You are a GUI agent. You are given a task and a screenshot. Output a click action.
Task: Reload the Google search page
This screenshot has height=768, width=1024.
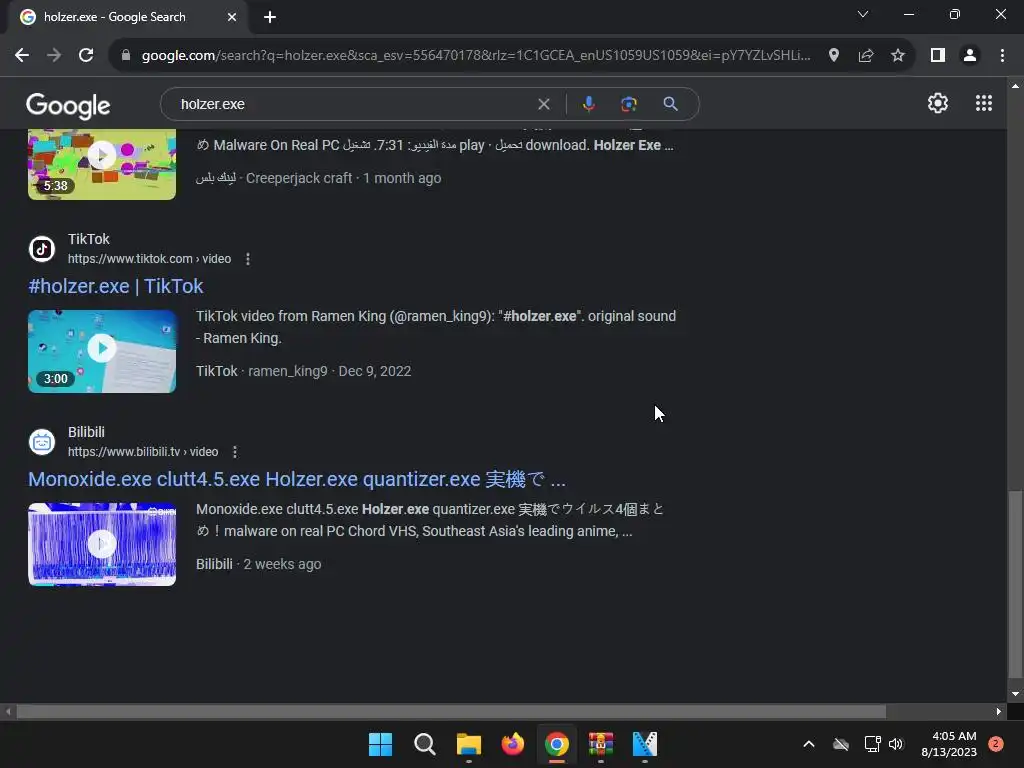coord(86,56)
